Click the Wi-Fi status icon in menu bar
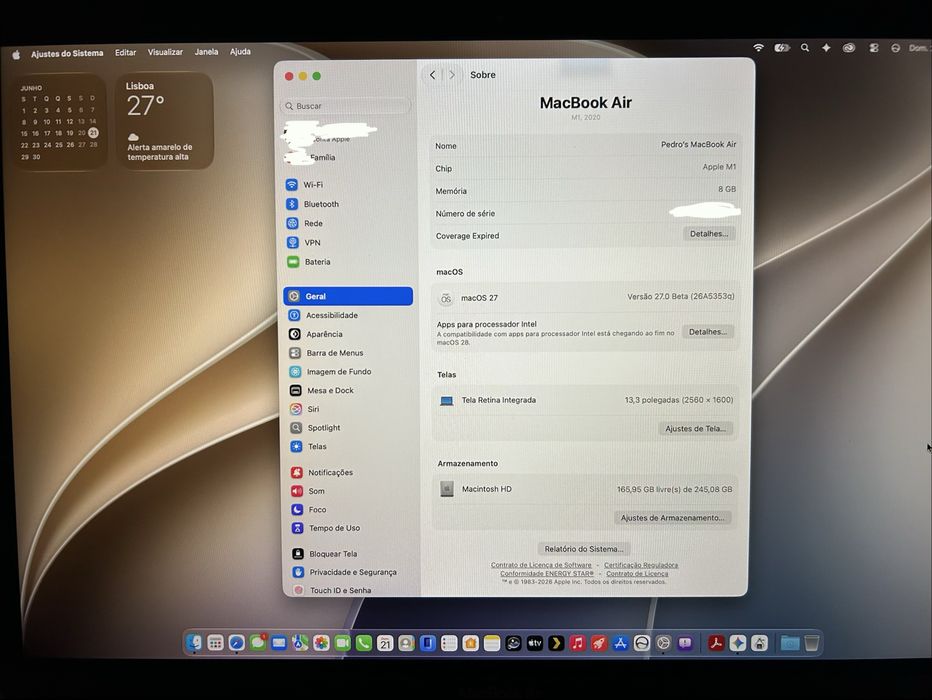This screenshot has width=932, height=700. pos(758,48)
